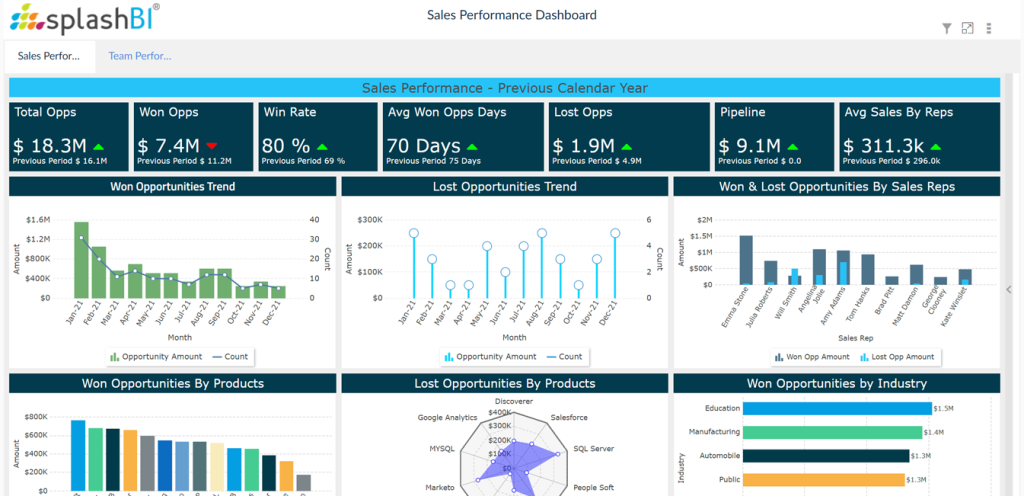This screenshot has width=1024, height=496.
Task: Click the Lost Opps KPI card
Action: pyautogui.click(x=628, y=135)
